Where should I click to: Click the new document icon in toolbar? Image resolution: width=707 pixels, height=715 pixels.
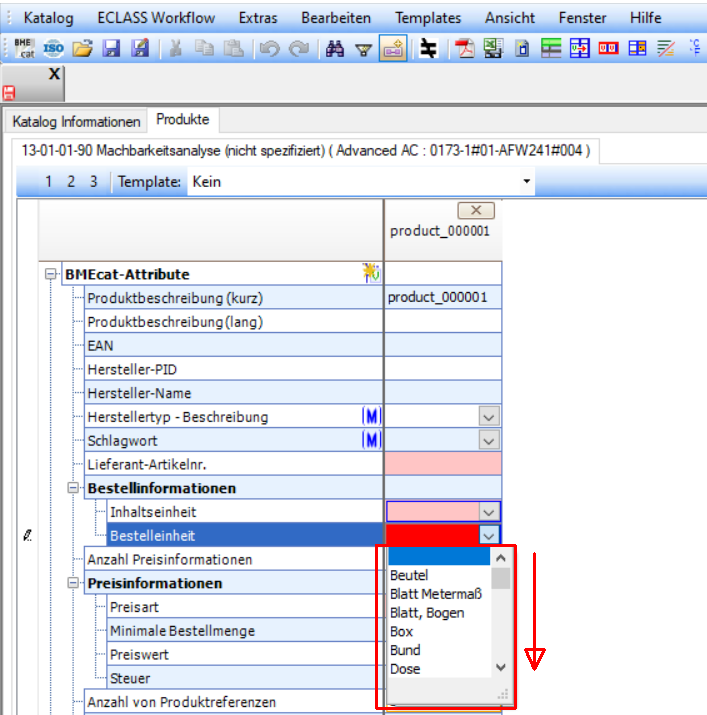coord(523,48)
